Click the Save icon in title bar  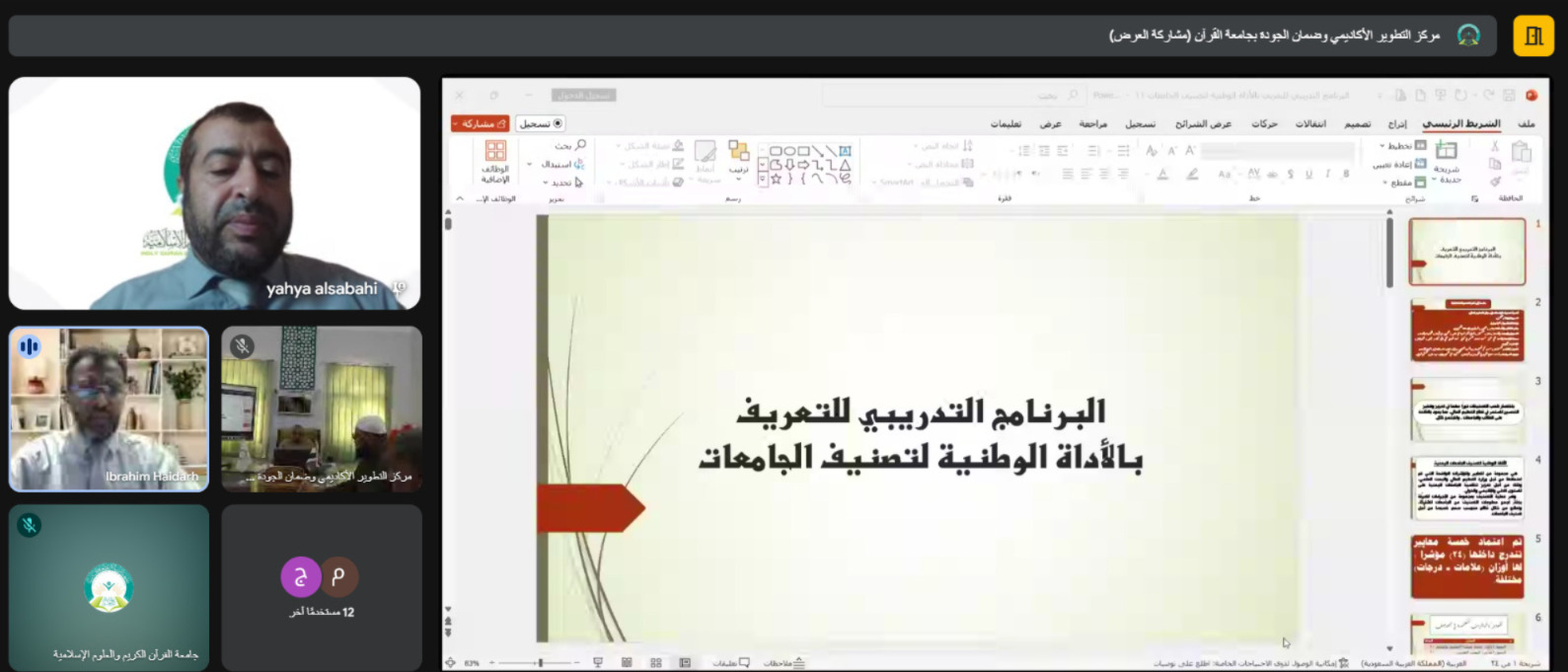(1509, 96)
